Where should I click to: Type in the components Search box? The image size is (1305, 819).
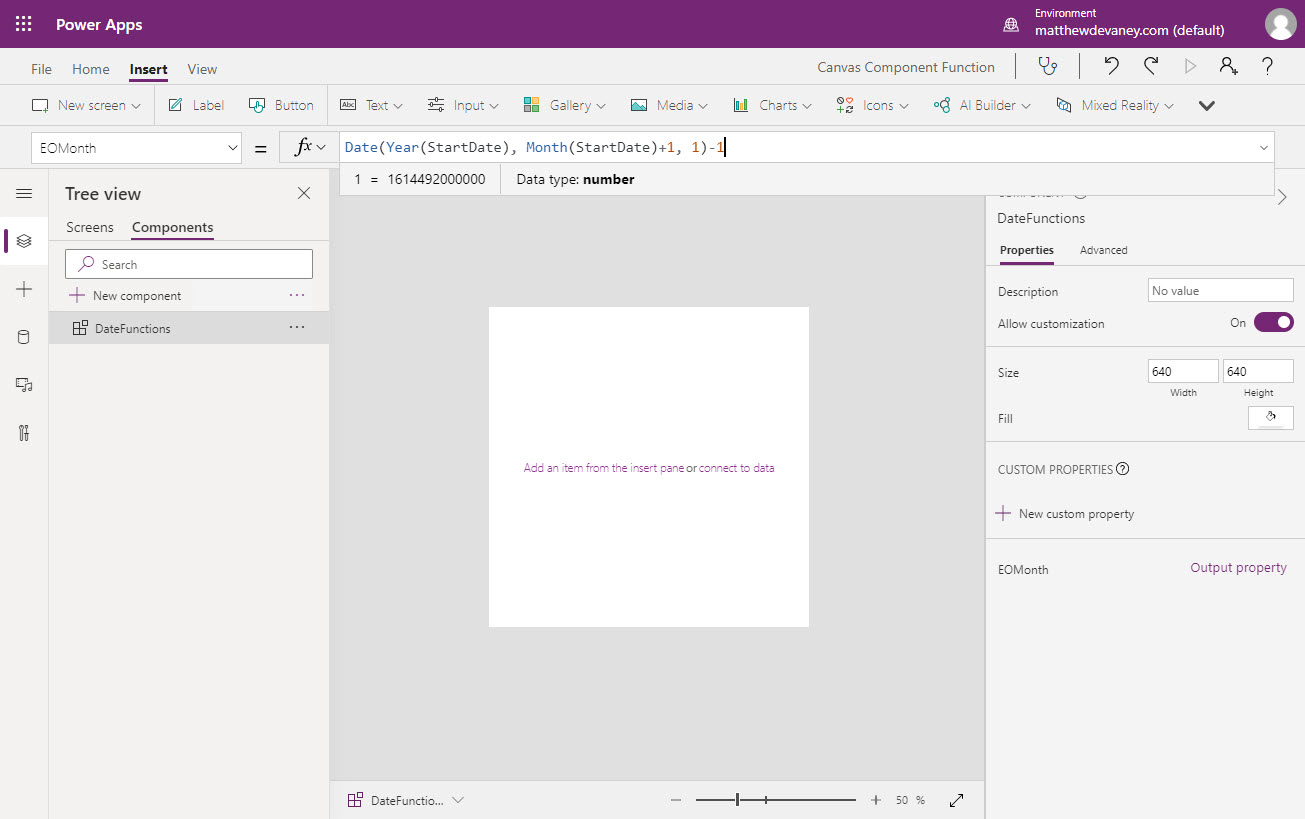click(x=188, y=263)
